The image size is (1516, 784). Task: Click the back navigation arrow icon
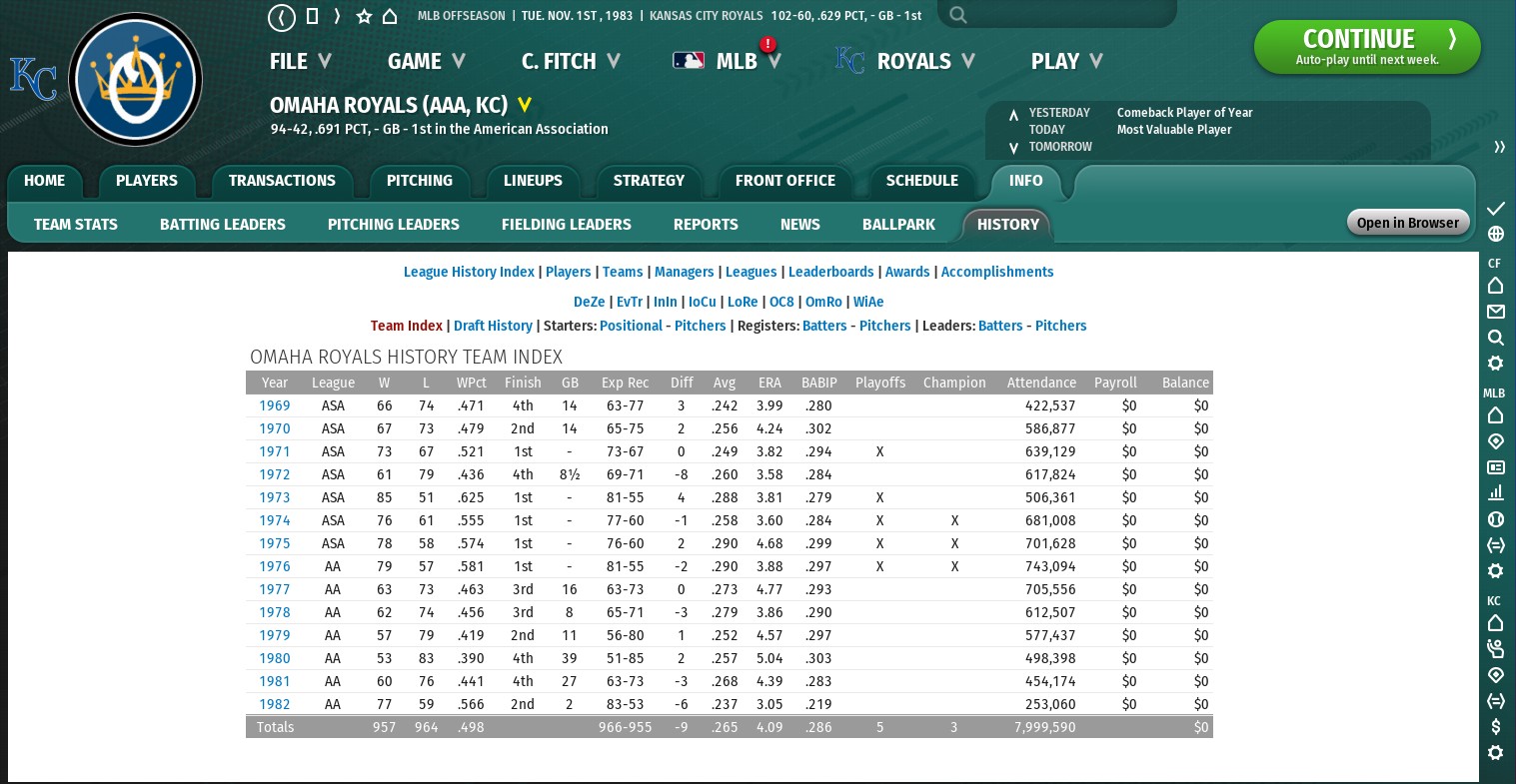click(282, 17)
